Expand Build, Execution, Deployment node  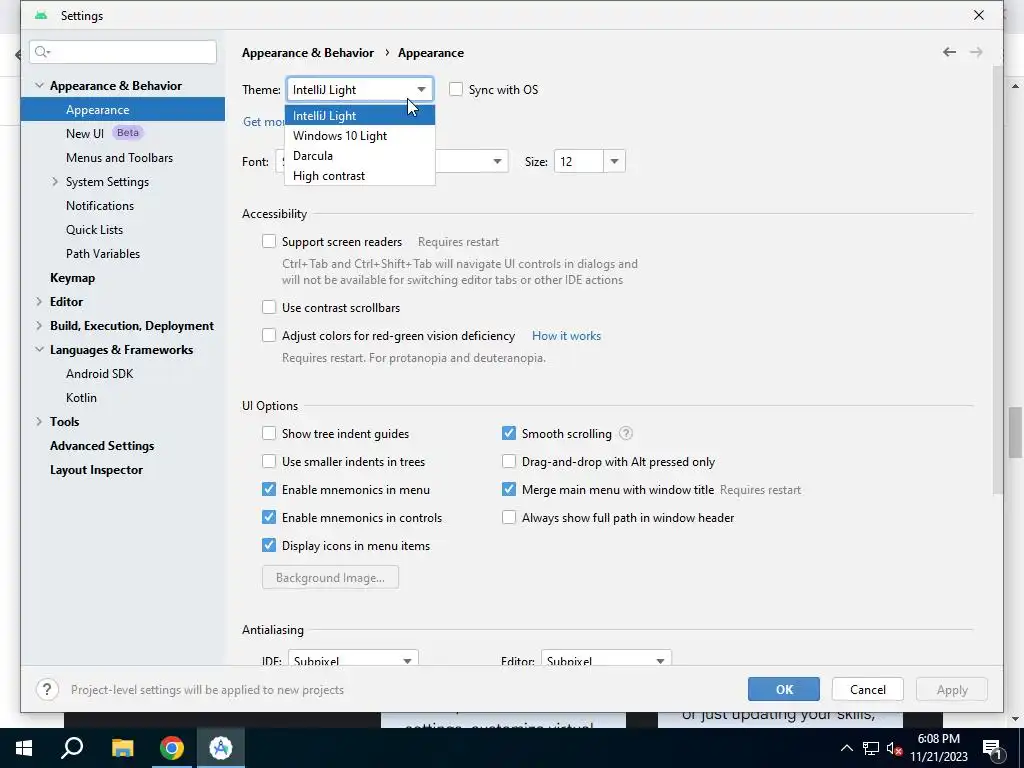click(x=39, y=326)
